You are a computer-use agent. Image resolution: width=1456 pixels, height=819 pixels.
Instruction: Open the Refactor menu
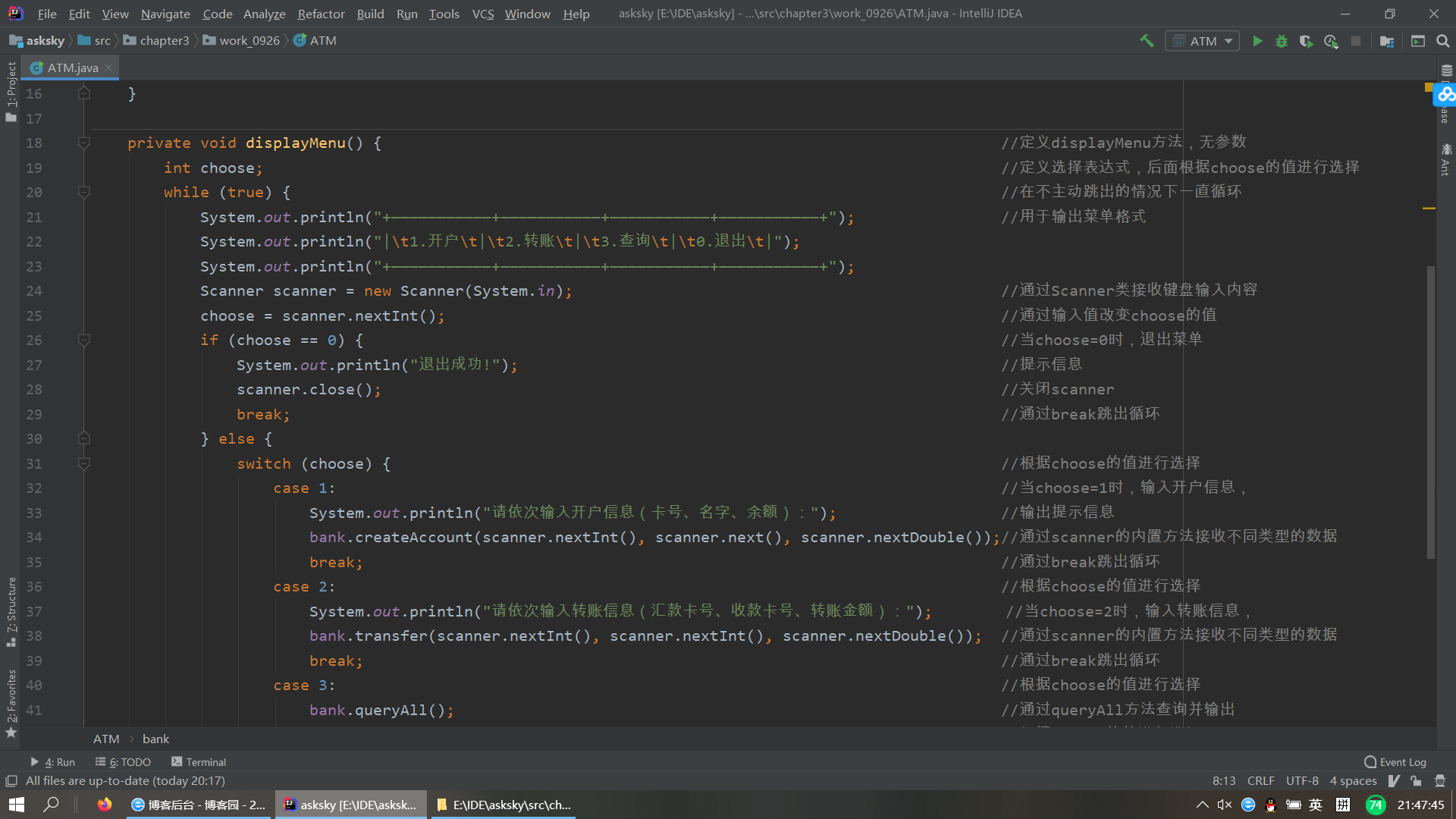(321, 14)
